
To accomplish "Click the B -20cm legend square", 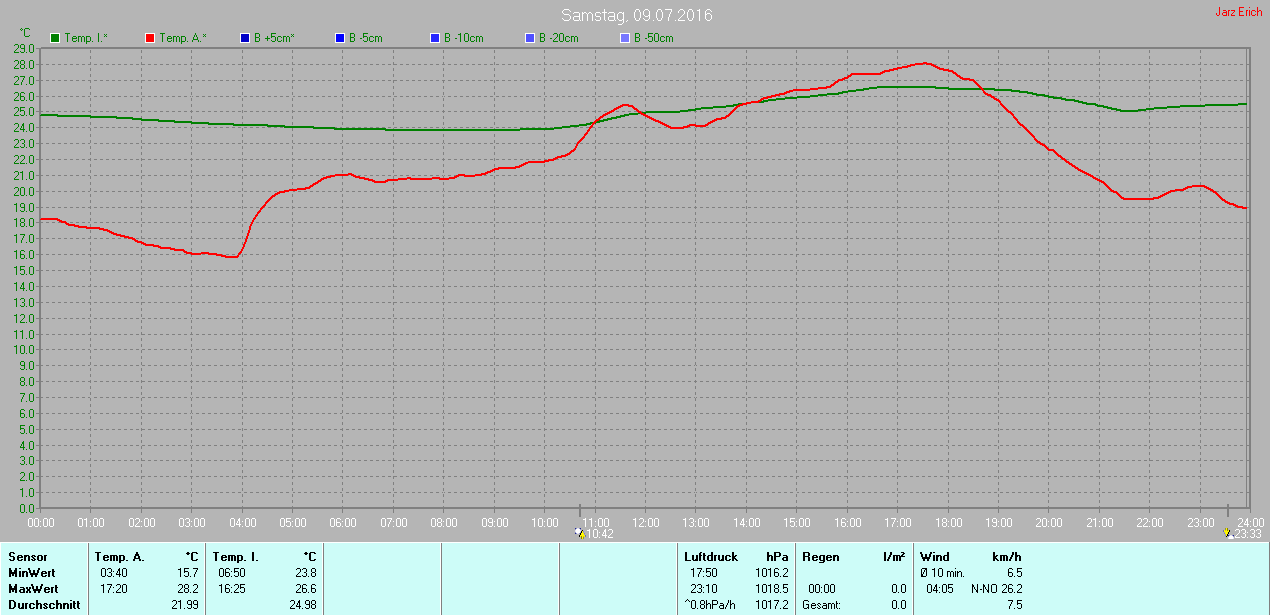I will tap(530, 38).
